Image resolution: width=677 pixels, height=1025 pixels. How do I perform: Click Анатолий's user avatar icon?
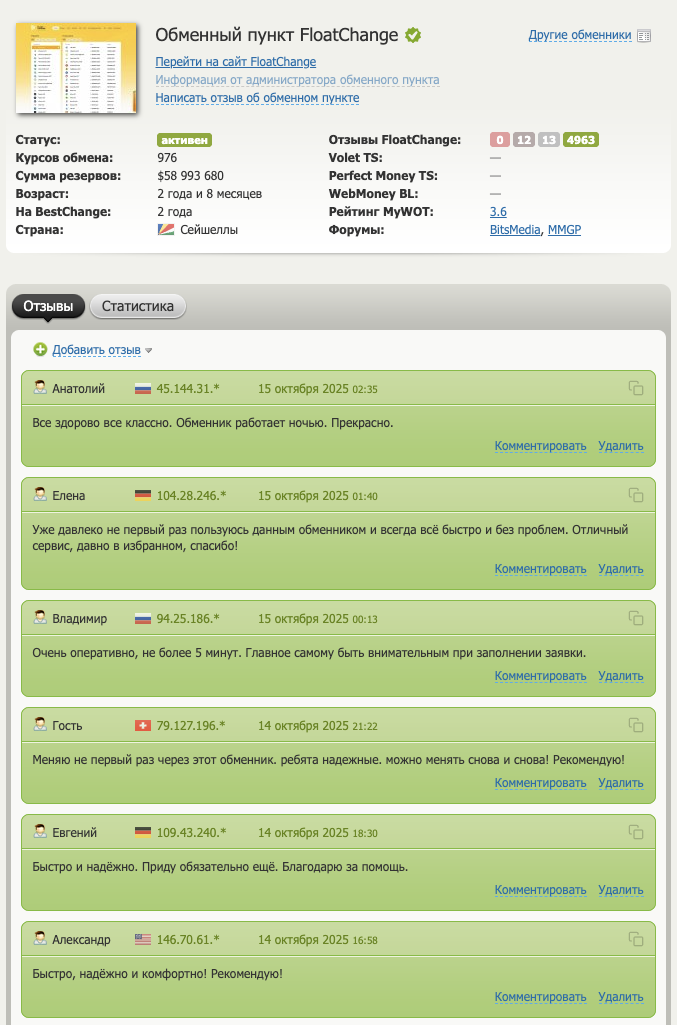click(x=40, y=388)
